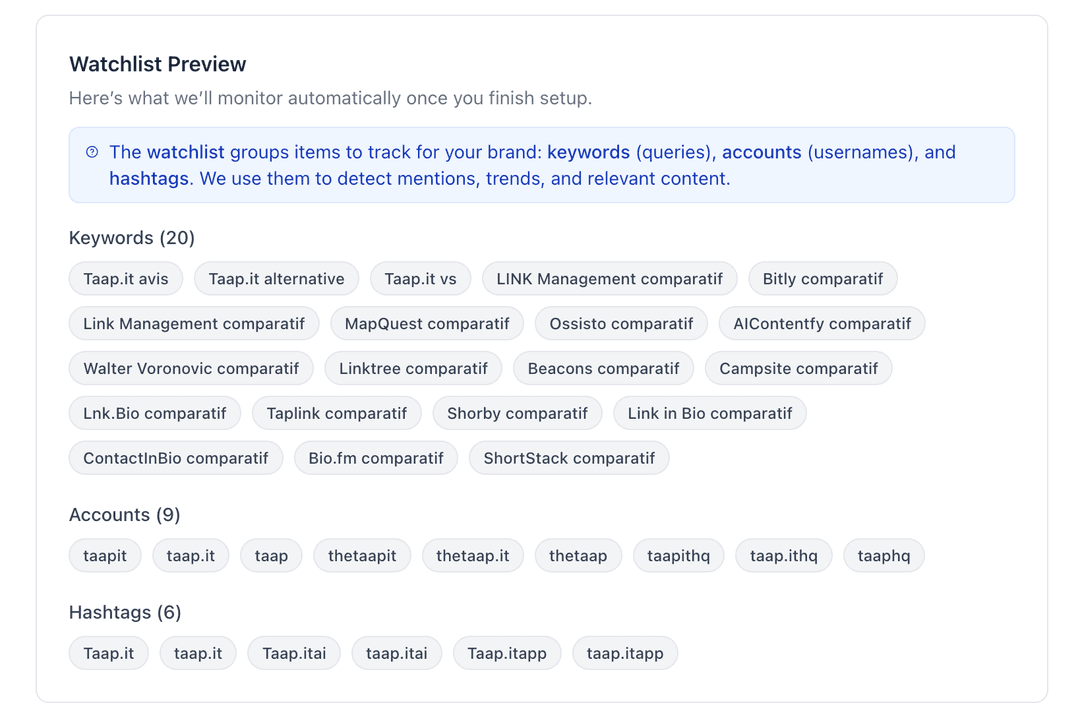Click the info icon in the blue banner

[x=92, y=152]
